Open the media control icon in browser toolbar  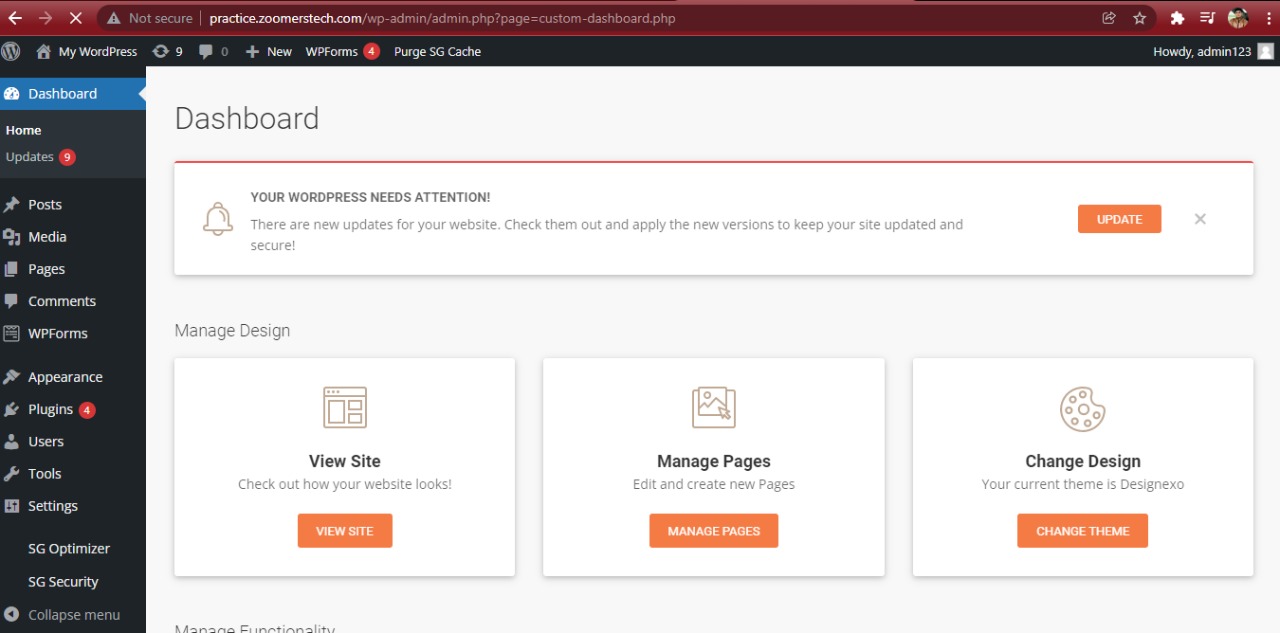click(x=1207, y=18)
